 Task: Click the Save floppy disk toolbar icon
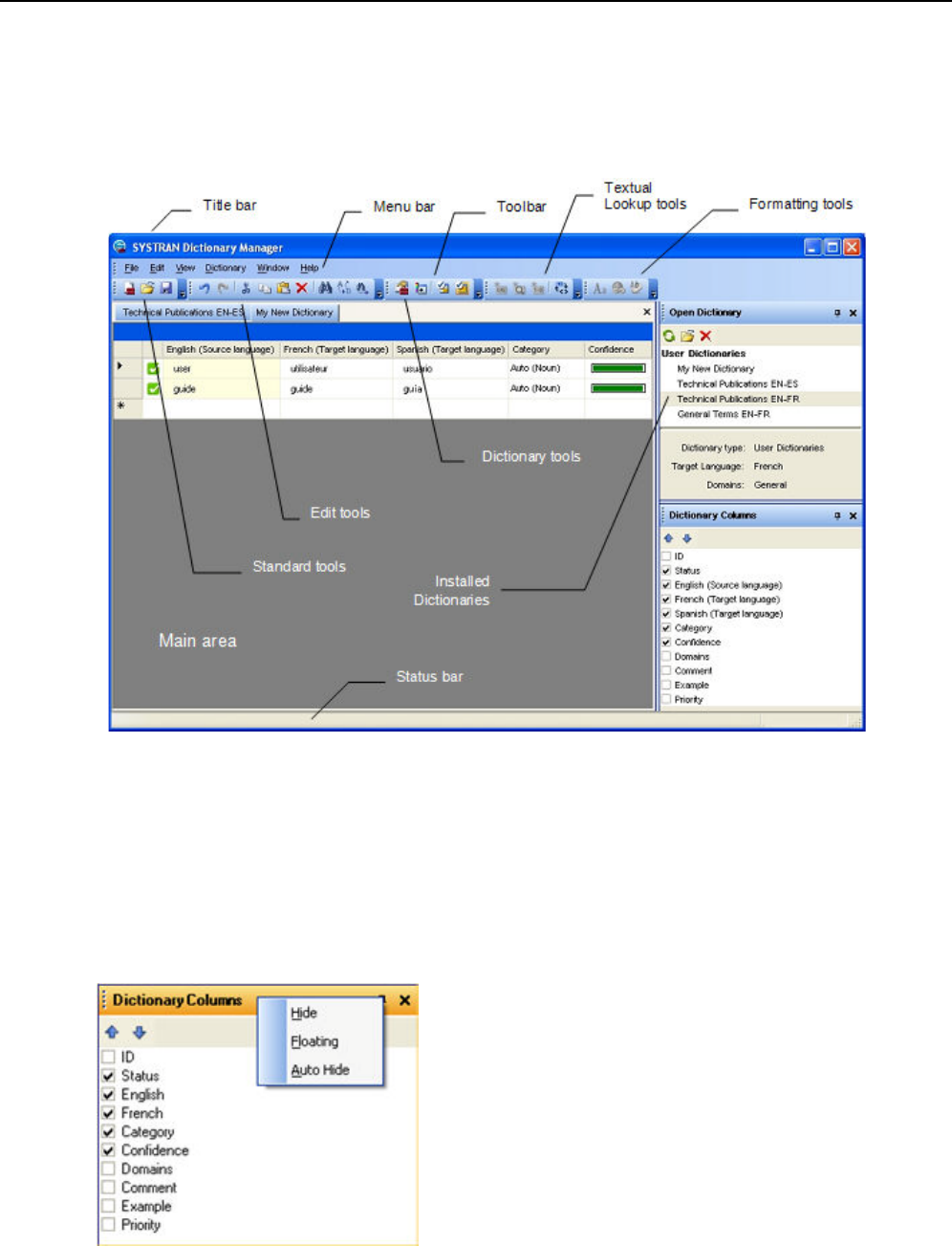[x=165, y=288]
